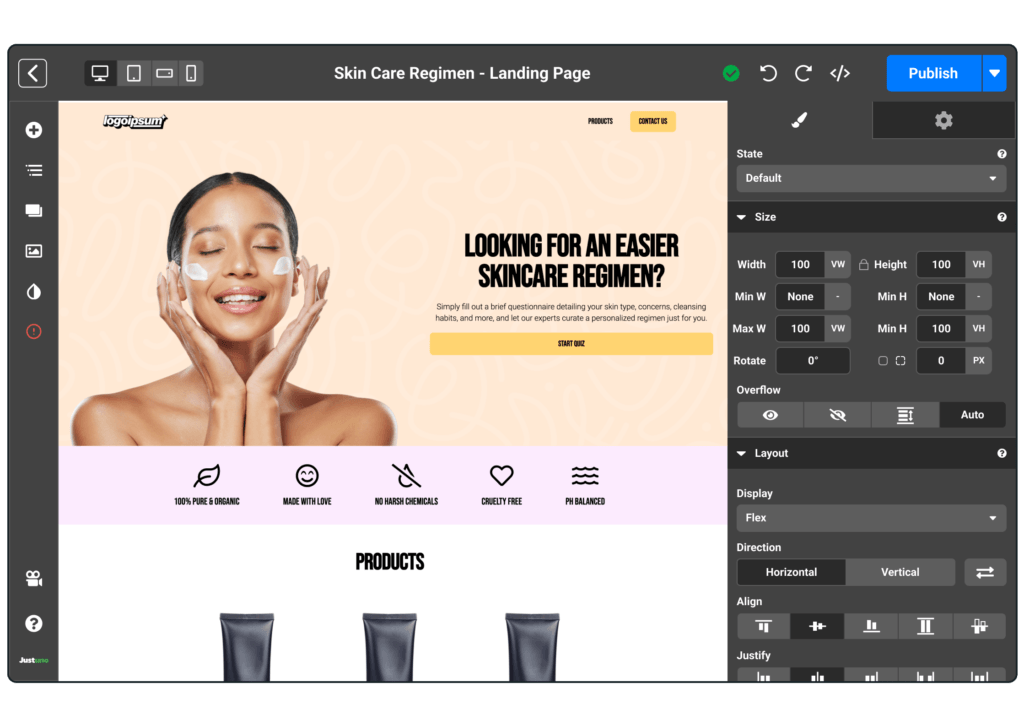Switch to the style brush tab
This screenshot has height=726, width=1024.
click(799, 120)
